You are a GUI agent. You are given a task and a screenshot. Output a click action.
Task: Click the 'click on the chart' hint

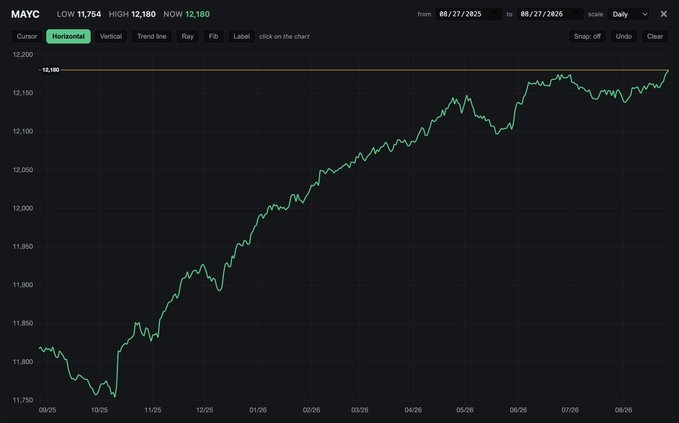[284, 37]
